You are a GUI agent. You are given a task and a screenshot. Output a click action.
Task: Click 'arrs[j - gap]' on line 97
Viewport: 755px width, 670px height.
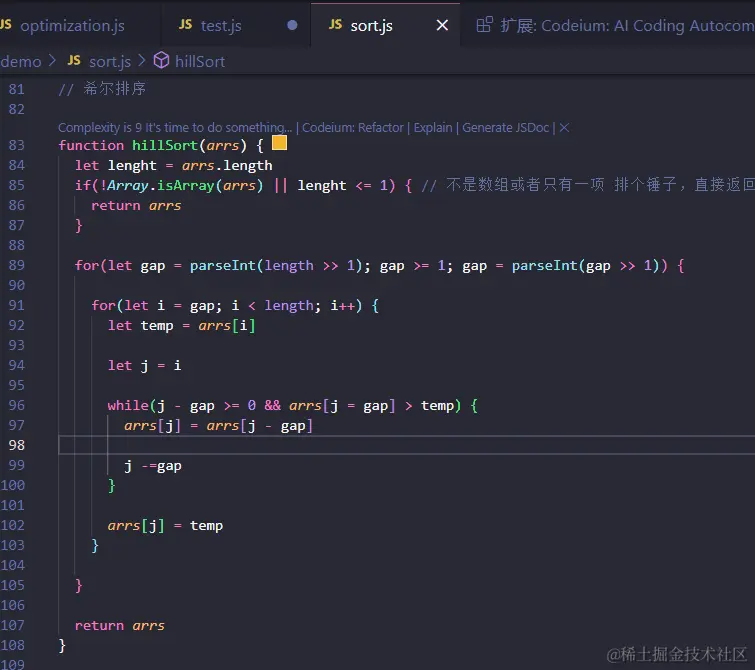pos(260,426)
